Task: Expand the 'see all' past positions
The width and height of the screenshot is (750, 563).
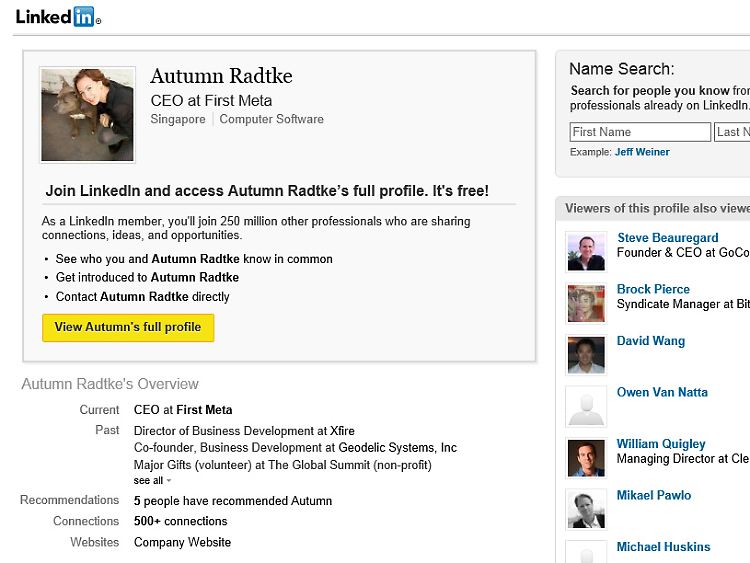Action: [152, 481]
